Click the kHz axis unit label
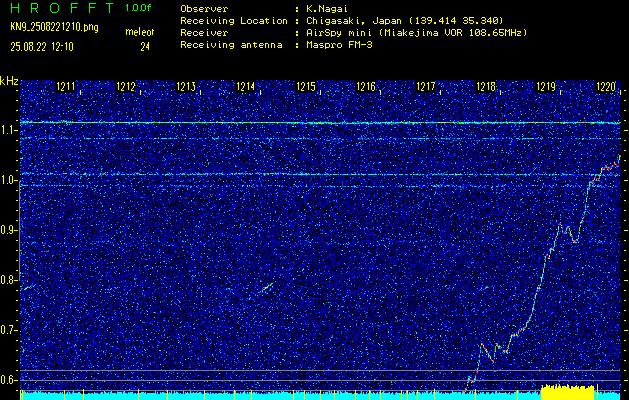Screen dimensions: 629x400 point(9,81)
